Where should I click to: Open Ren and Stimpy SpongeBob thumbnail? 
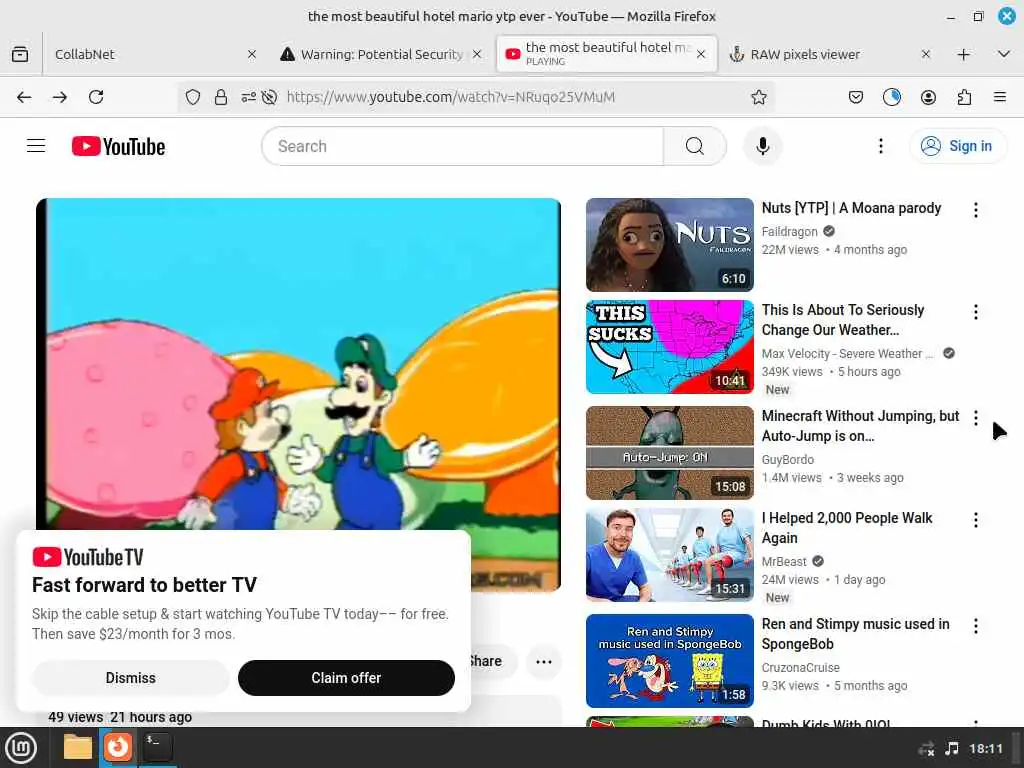click(x=669, y=661)
